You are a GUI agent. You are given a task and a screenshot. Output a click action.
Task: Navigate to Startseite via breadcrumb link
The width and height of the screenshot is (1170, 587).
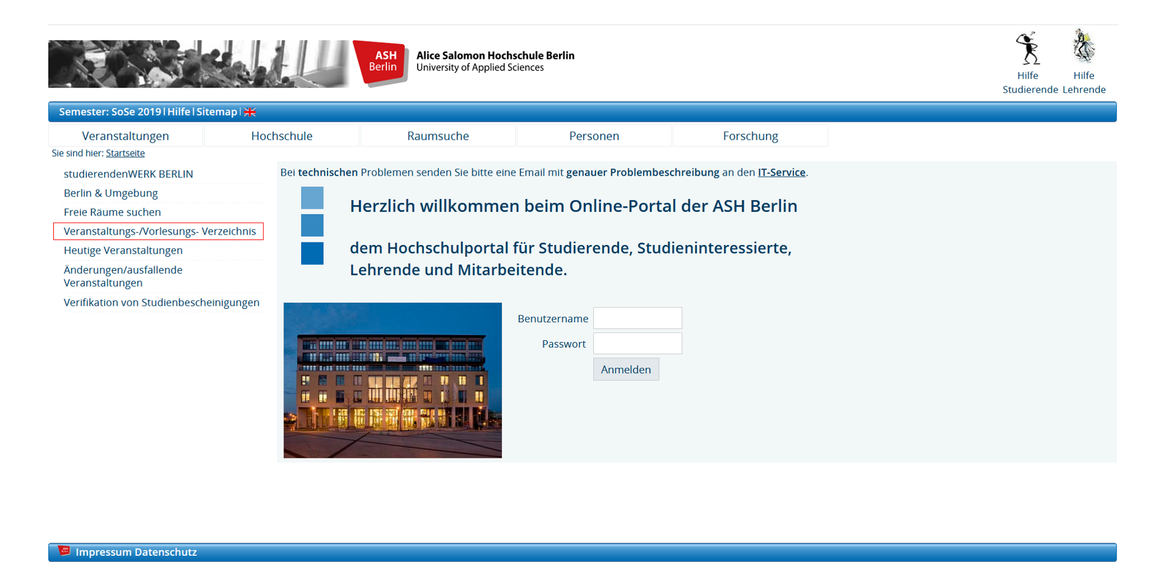(x=125, y=153)
